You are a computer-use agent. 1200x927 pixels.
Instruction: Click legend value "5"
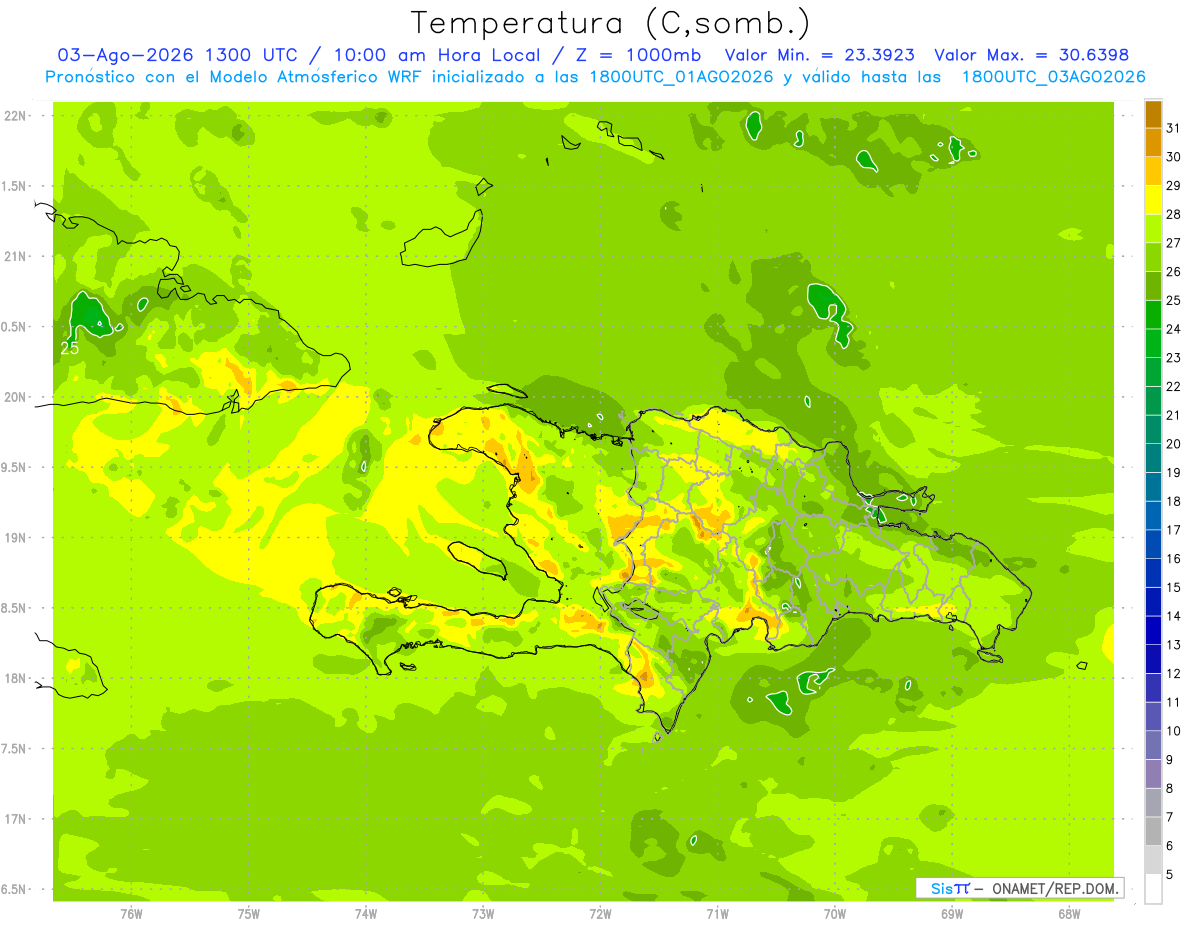[1170, 875]
